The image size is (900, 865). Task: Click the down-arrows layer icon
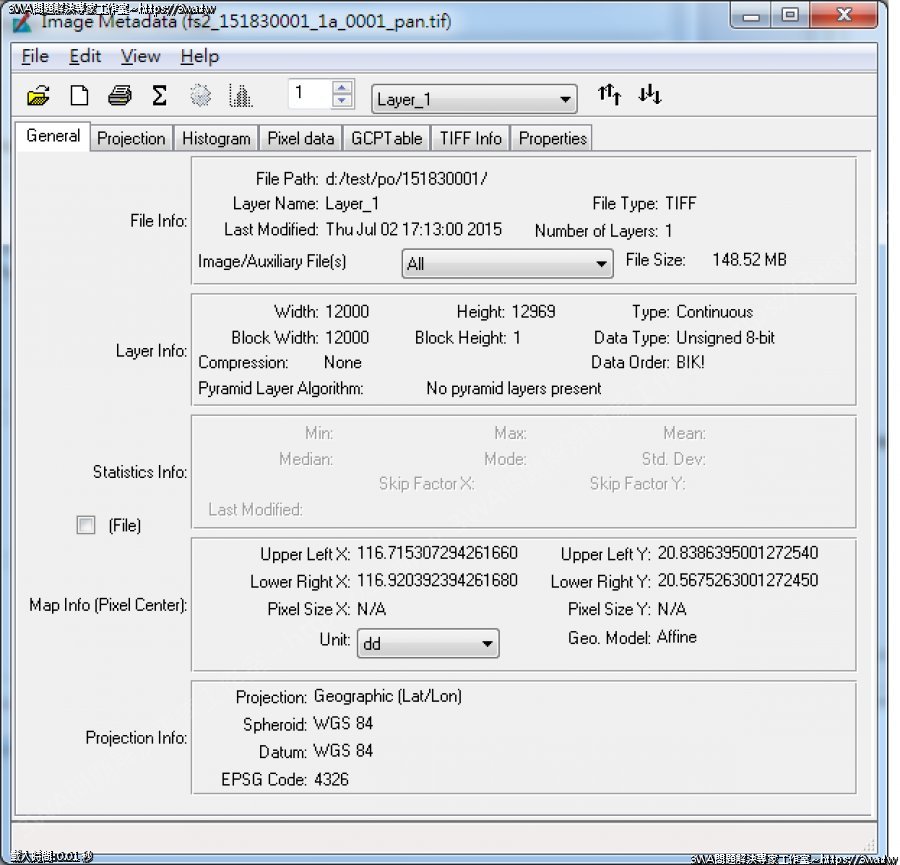click(650, 95)
